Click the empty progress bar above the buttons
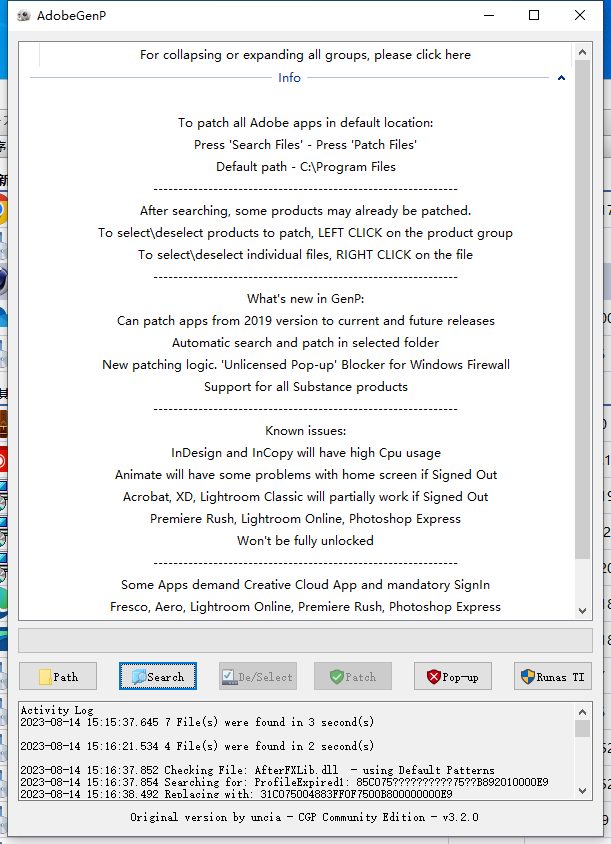 (305, 641)
